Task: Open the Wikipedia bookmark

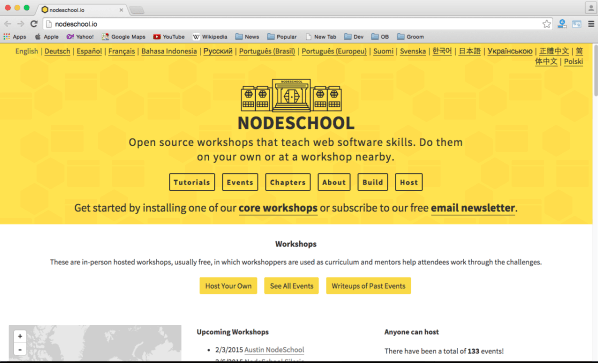Action: (210, 37)
